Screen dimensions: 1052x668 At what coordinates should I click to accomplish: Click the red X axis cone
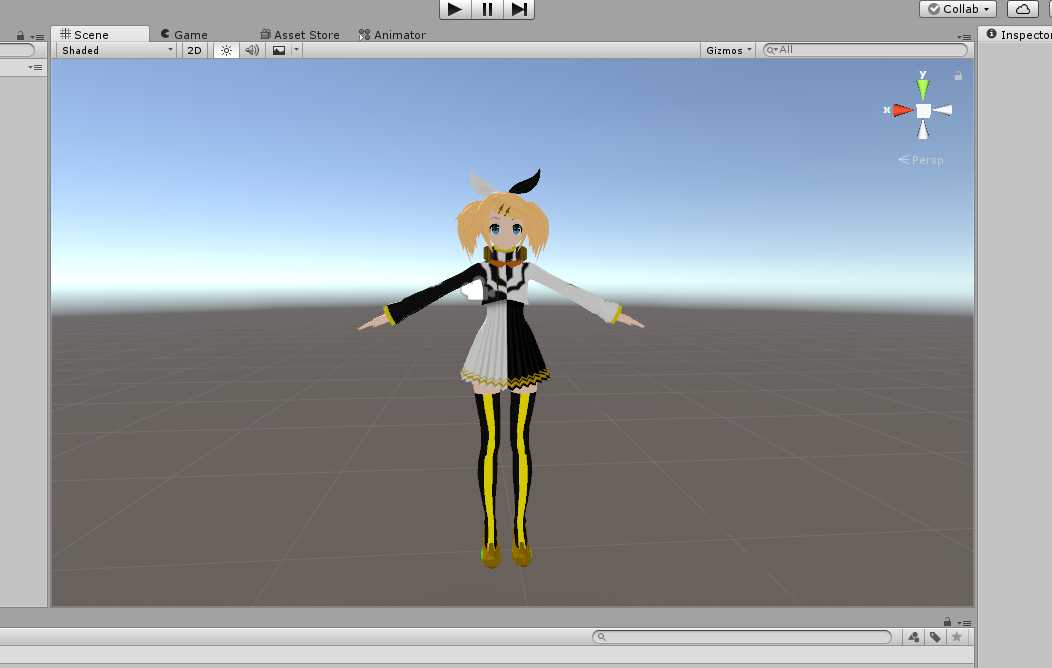click(x=901, y=110)
